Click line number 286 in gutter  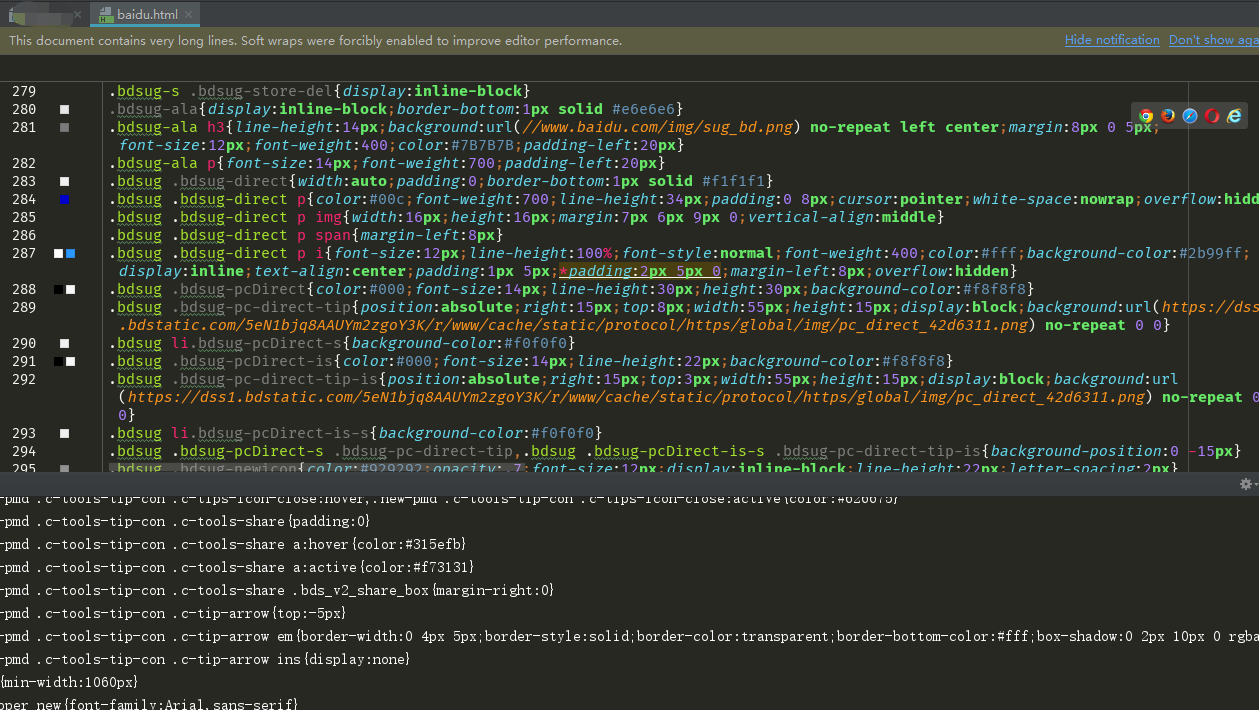24,235
